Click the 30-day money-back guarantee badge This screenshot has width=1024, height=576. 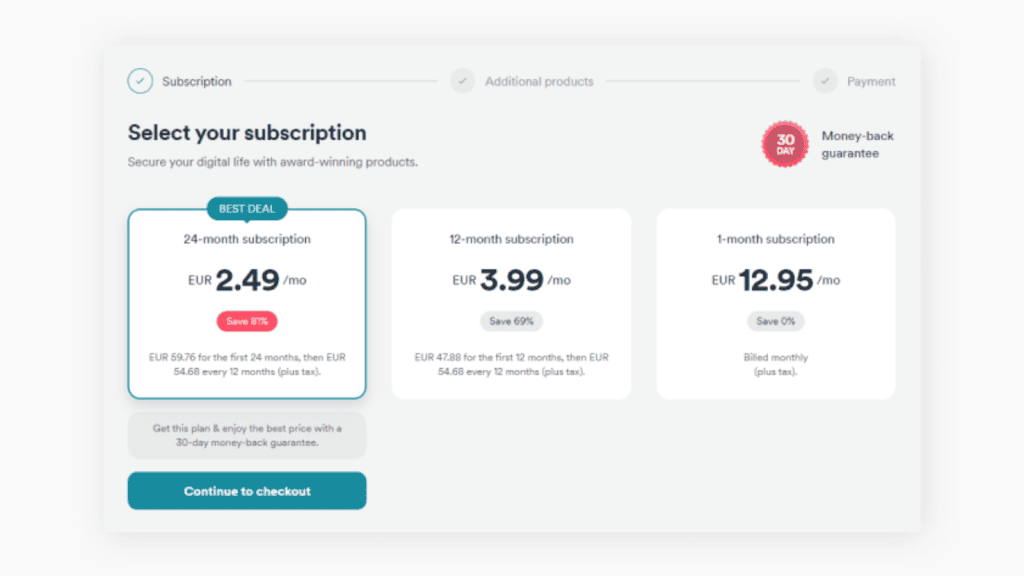[x=785, y=143]
